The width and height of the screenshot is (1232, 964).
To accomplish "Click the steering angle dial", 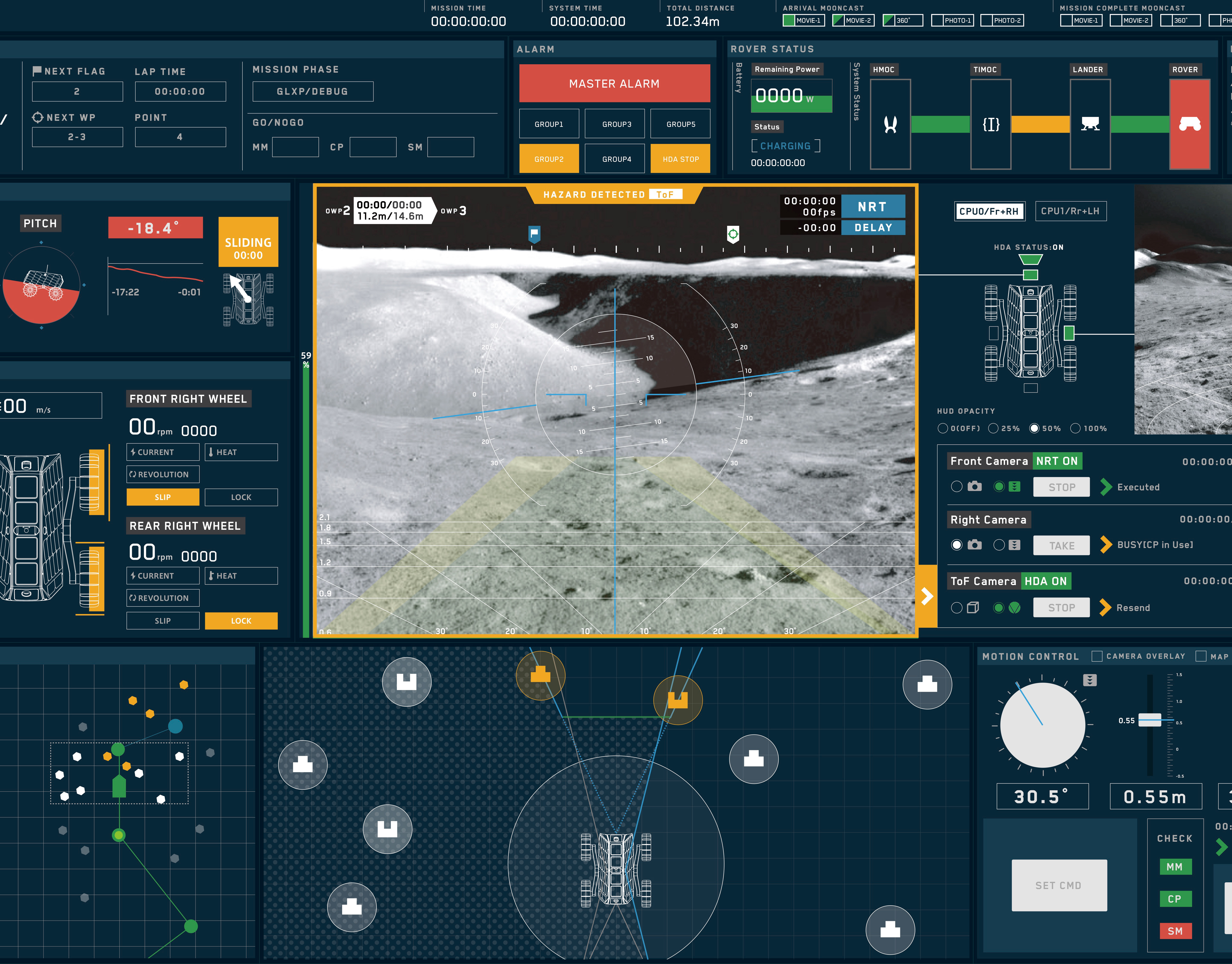I will click(x=1042, y=725).
